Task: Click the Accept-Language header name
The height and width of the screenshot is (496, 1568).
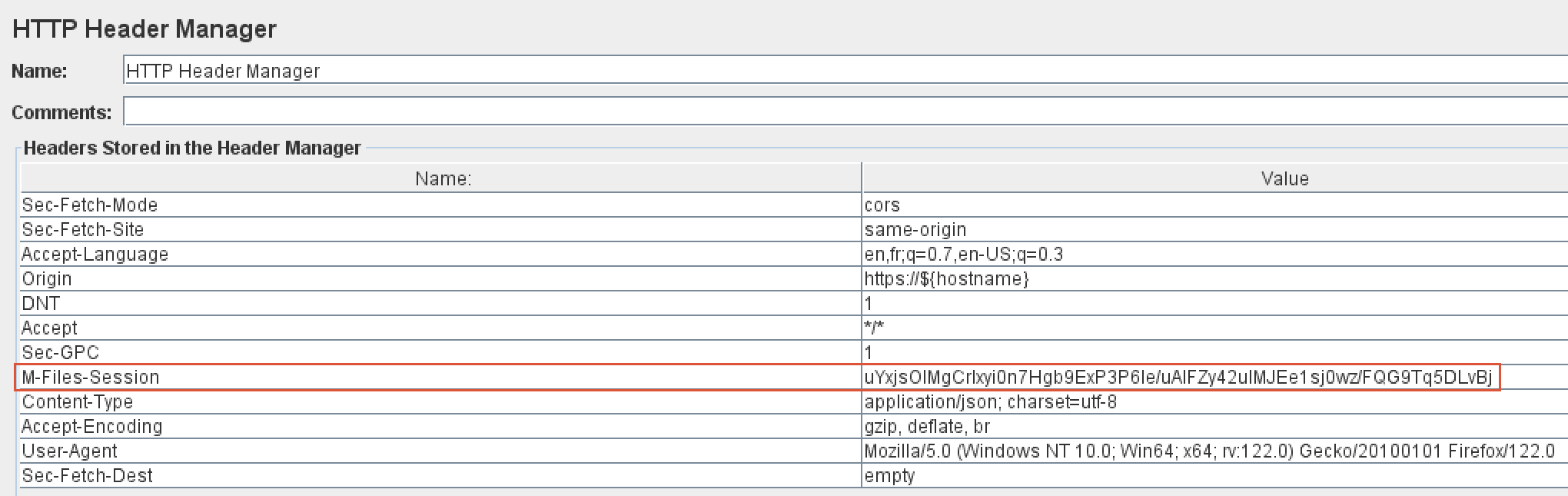Action: pos(95,255)
